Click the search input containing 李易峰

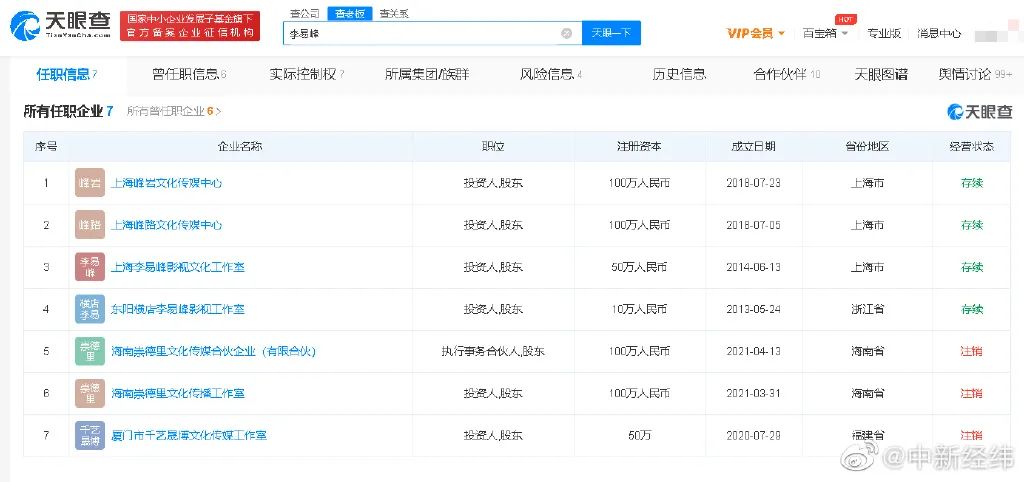coord(420,33)
